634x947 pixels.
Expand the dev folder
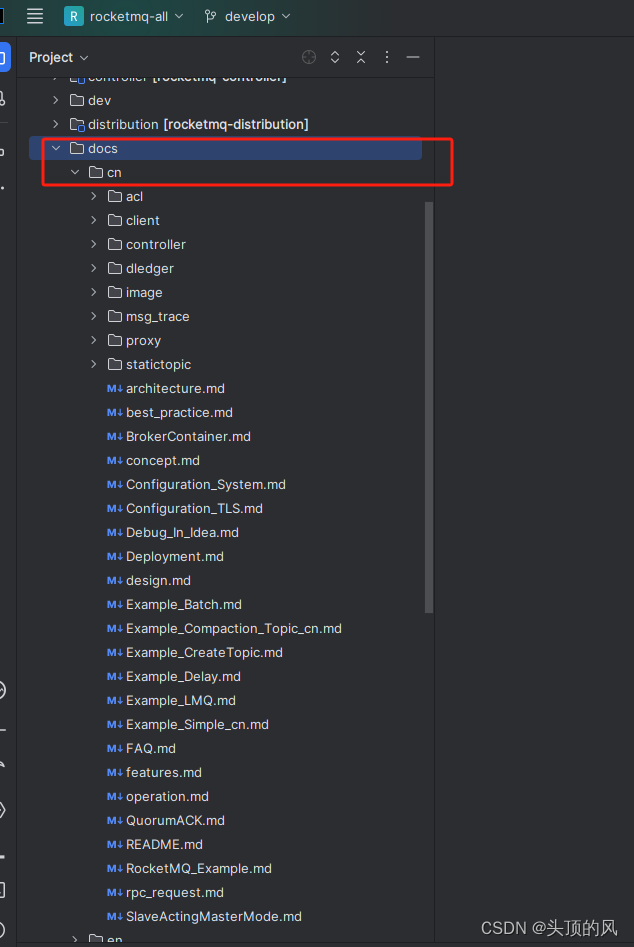tap(56, 100)
